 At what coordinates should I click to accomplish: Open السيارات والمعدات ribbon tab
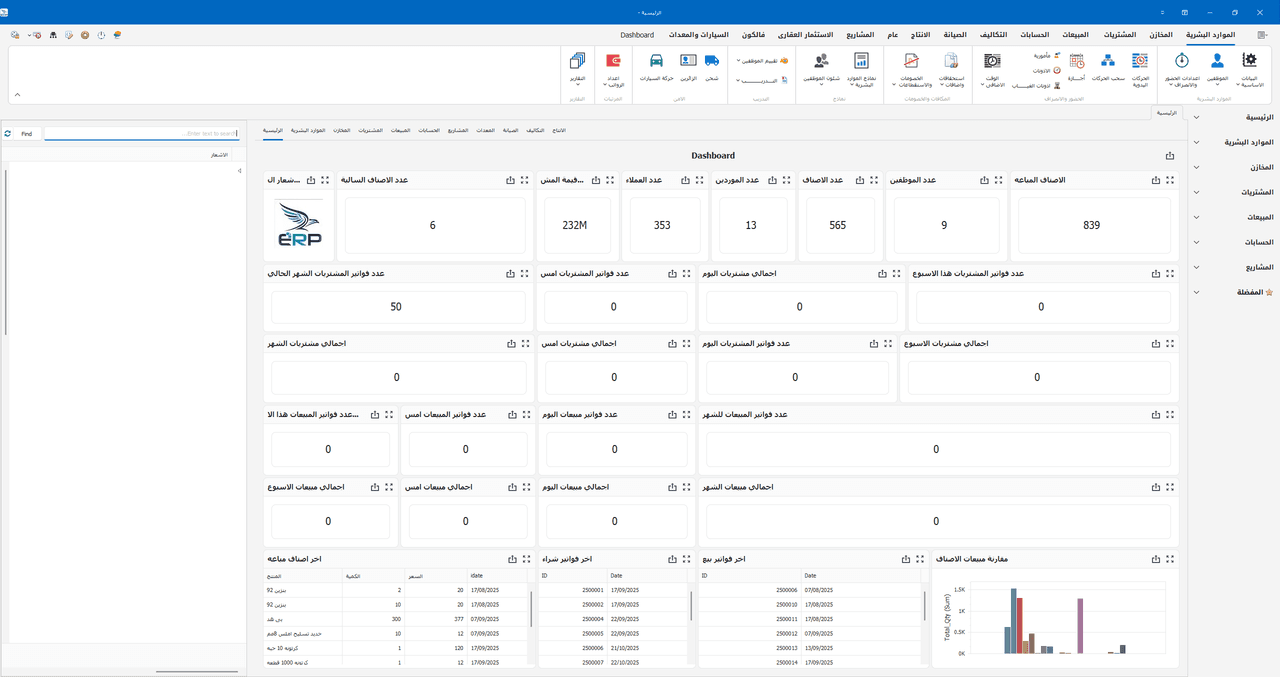[698, 35]
